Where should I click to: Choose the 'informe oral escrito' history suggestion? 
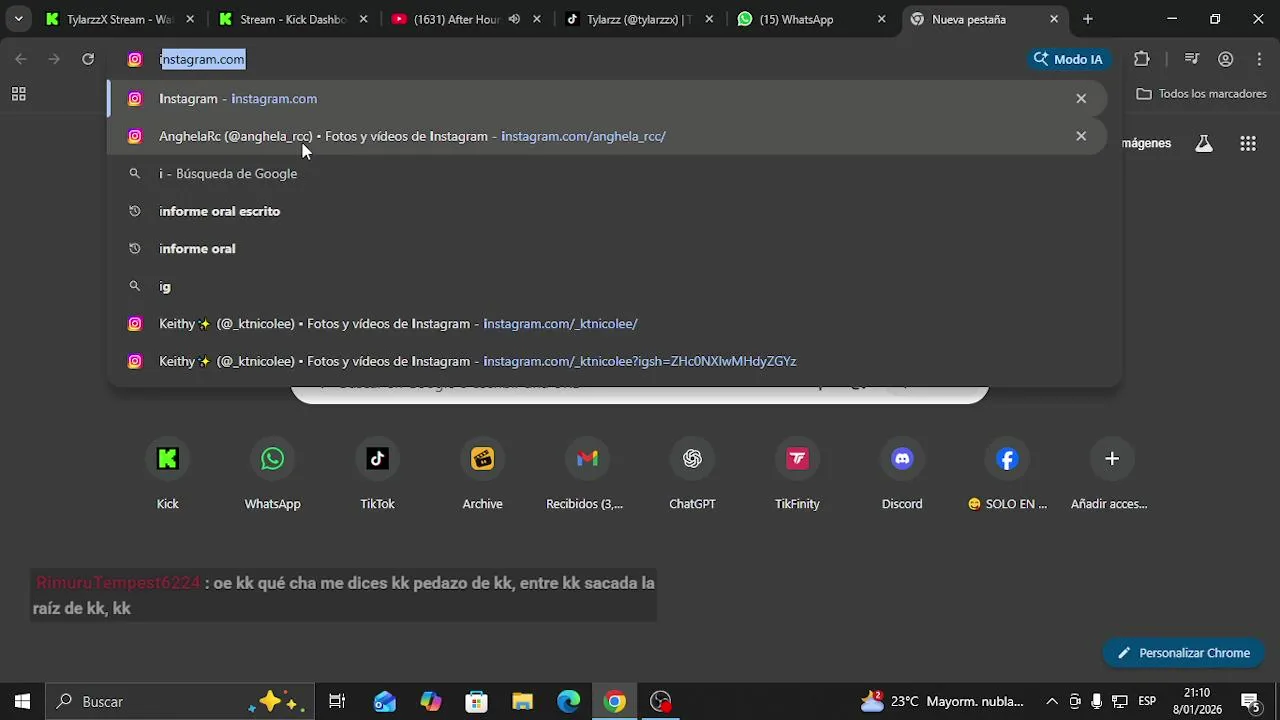pos(607,211)
